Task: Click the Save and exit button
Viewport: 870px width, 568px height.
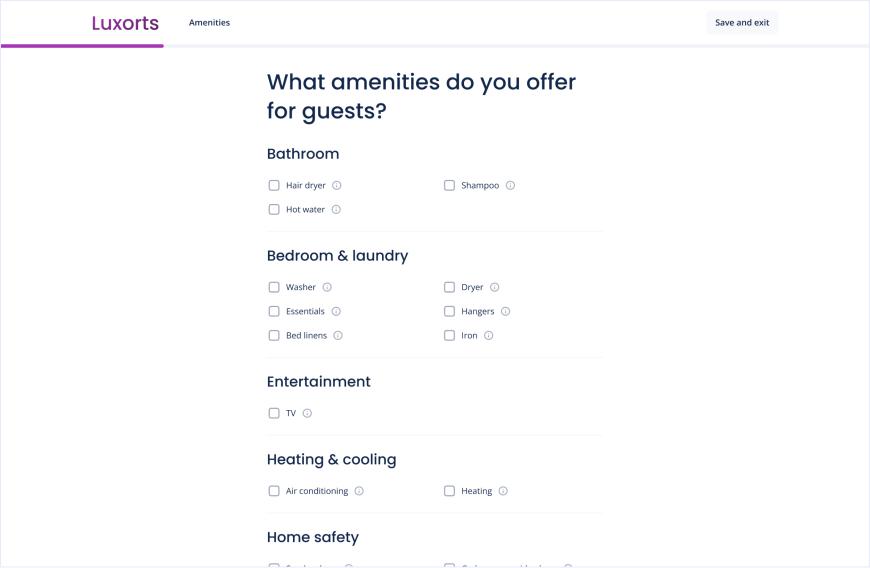Action: (x=742, y=23)
